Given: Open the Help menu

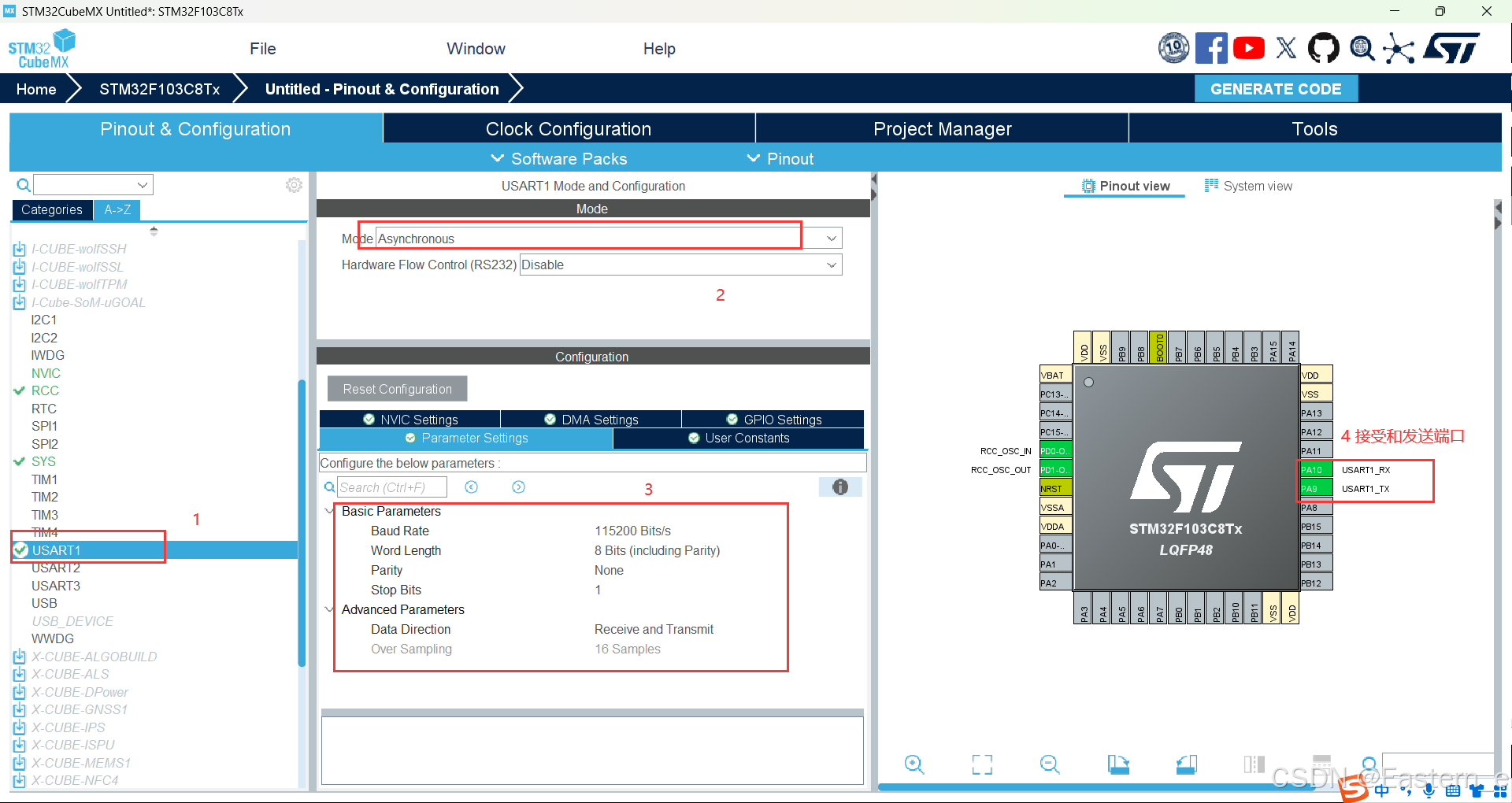Looking at the screenshot, I should coord(659,49).
